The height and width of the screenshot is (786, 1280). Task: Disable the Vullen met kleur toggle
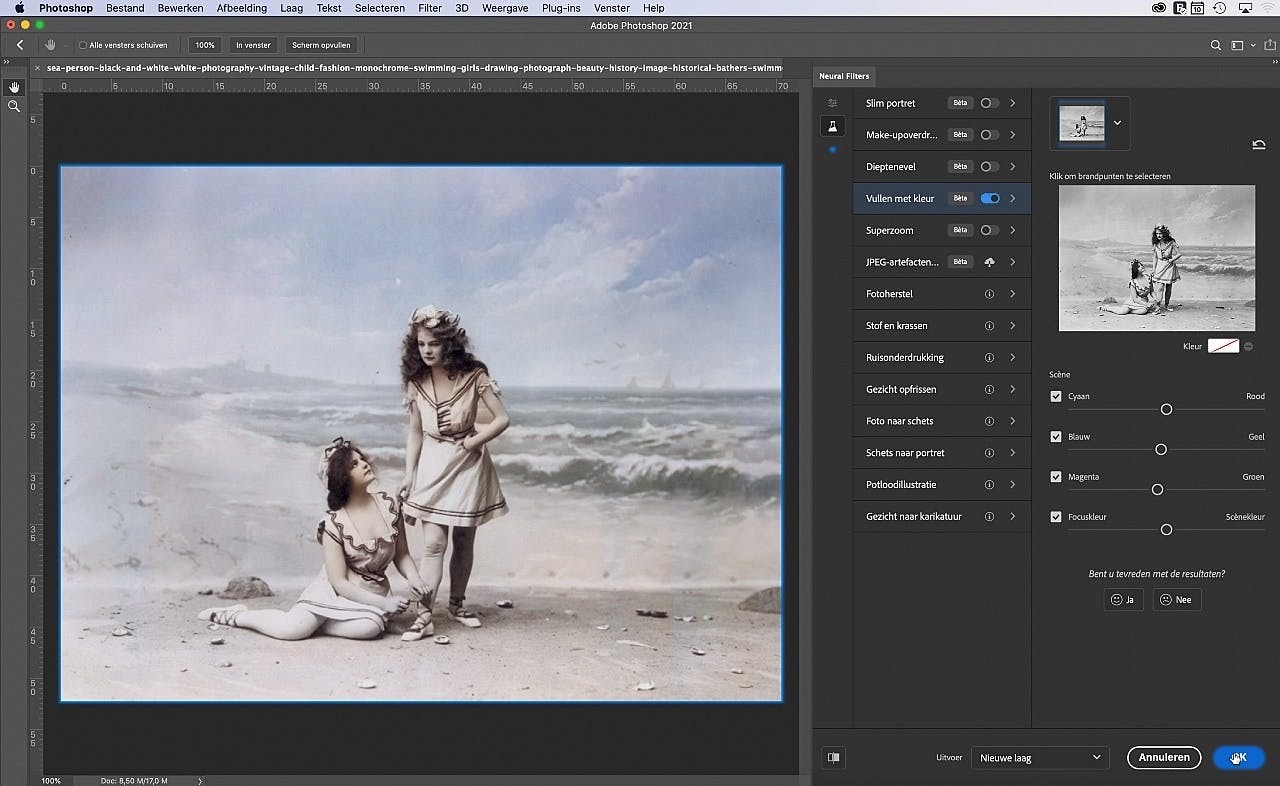[x=990, y=198]
